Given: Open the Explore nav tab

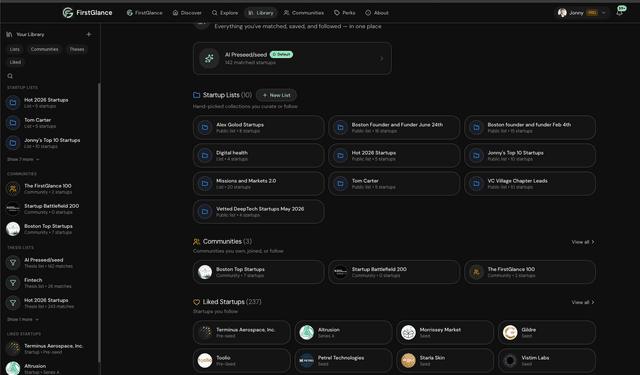Looking at the screenshot, I should pos(225,13).
